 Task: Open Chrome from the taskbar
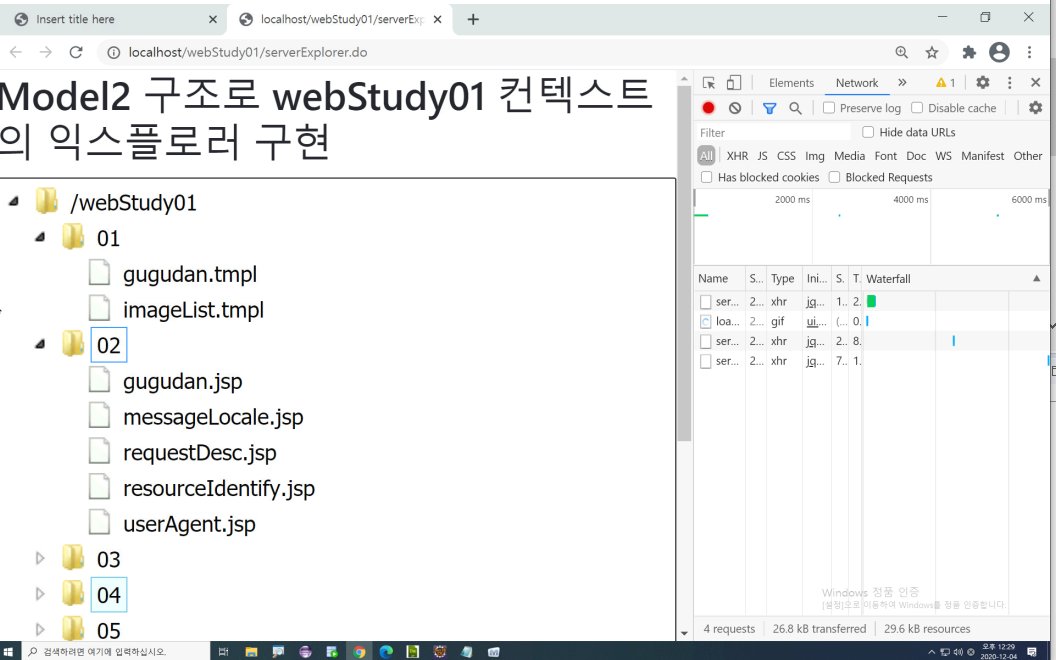tap(359, 652)
